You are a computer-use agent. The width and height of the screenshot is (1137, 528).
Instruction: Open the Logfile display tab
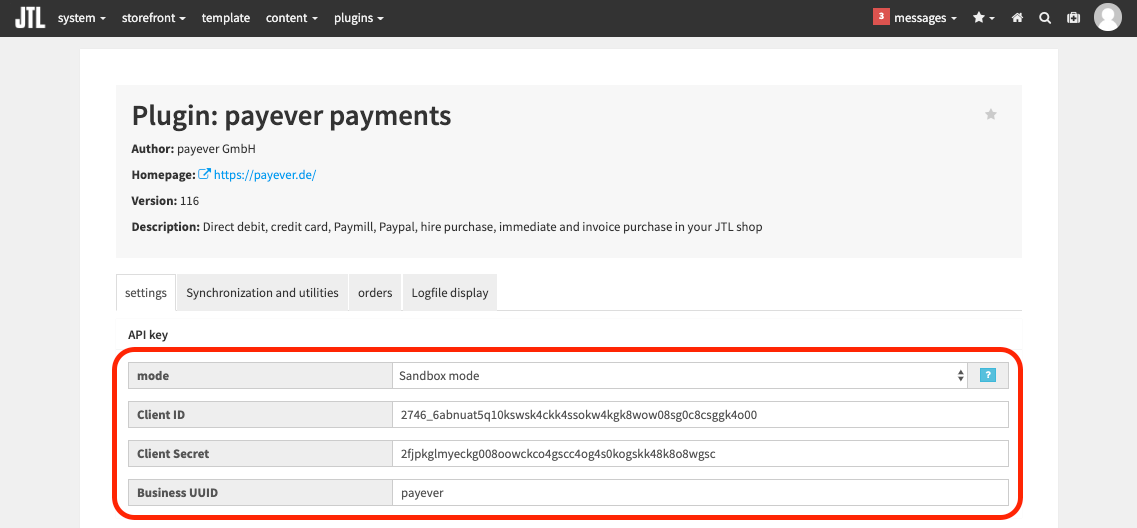pyautogui.click(x=450, y=293)
